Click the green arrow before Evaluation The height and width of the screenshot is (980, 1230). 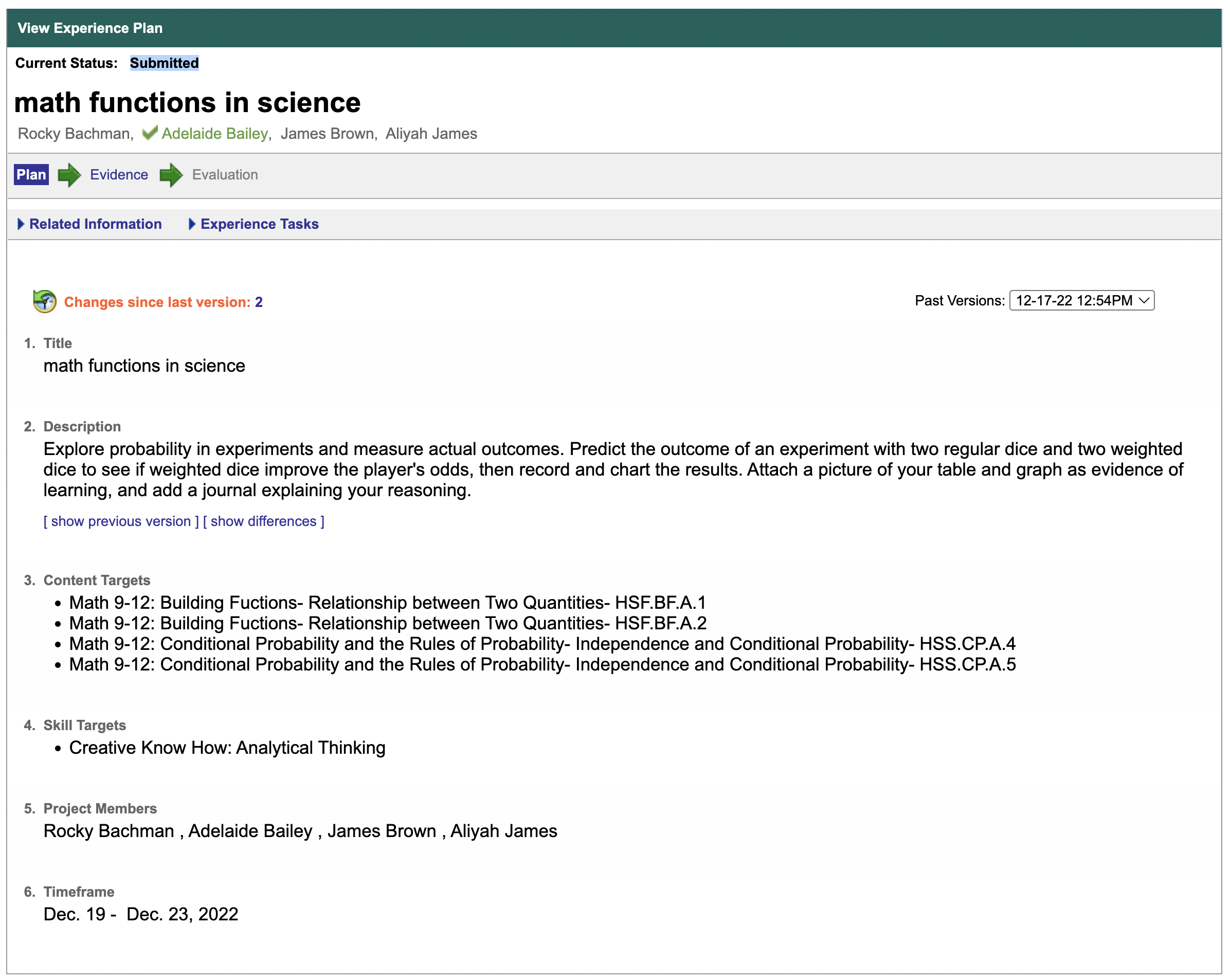[x=171, y=175]
